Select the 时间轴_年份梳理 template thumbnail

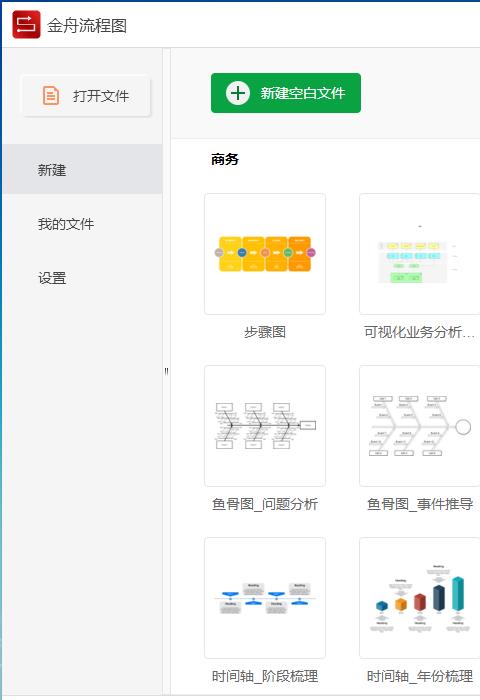tap(420, 598)
